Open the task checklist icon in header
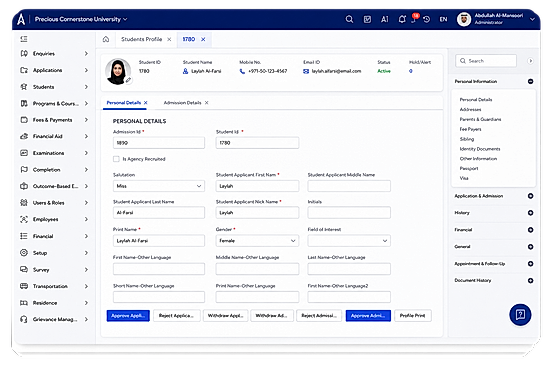Image resolution: width=552 pixels, height=368 pixels. (x=367, y=19)
